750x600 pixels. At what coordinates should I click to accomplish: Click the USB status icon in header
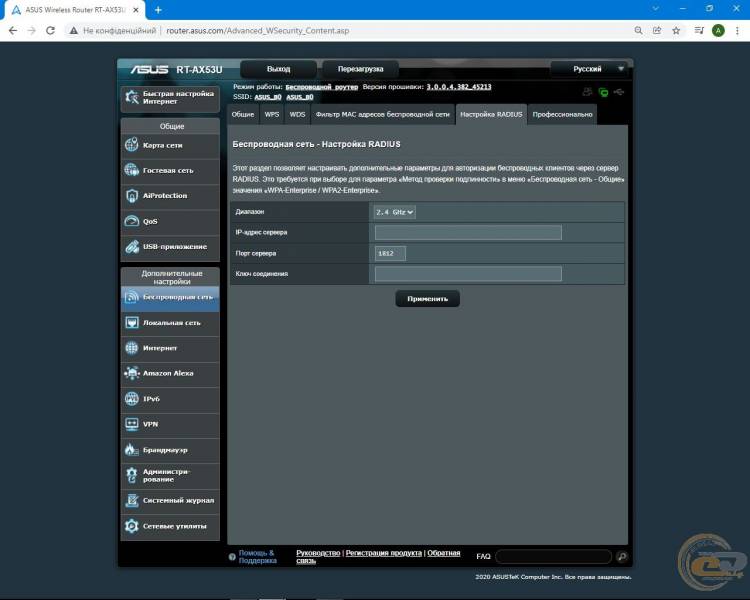coord(619,91)
